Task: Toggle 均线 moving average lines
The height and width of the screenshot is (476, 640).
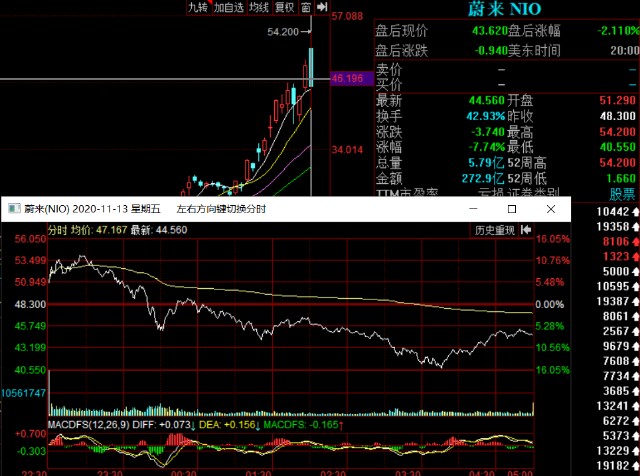Action: pyautogui.click(x=259, y=8)
